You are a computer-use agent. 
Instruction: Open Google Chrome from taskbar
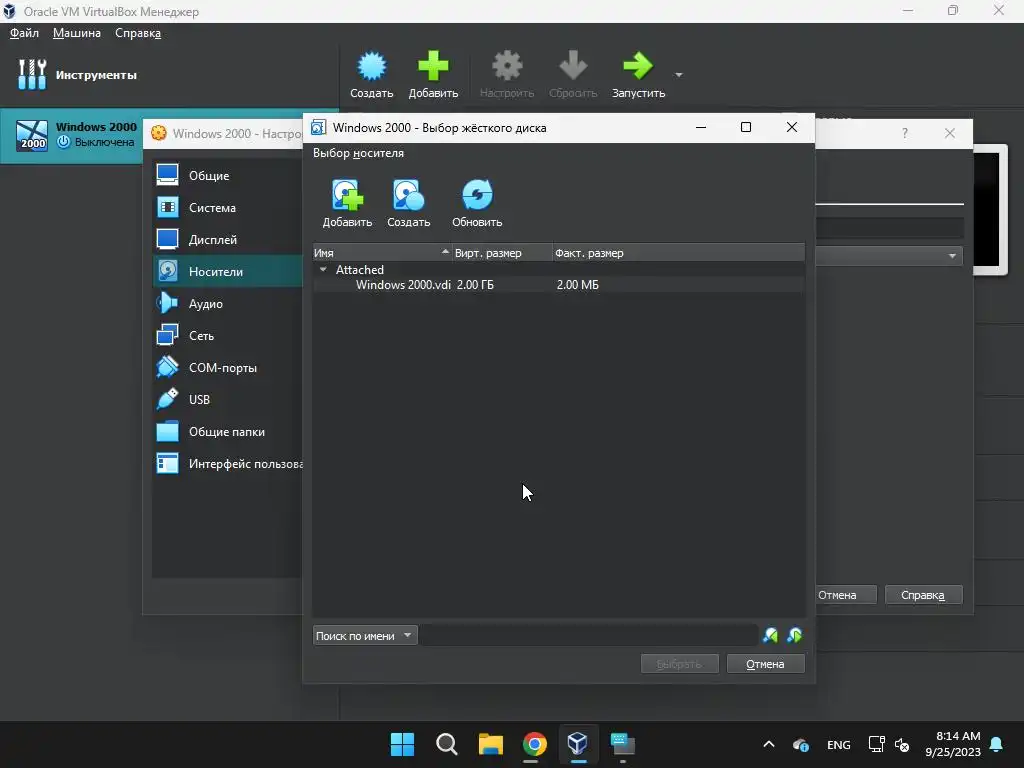pyautogui.click(x=534, y=744)
